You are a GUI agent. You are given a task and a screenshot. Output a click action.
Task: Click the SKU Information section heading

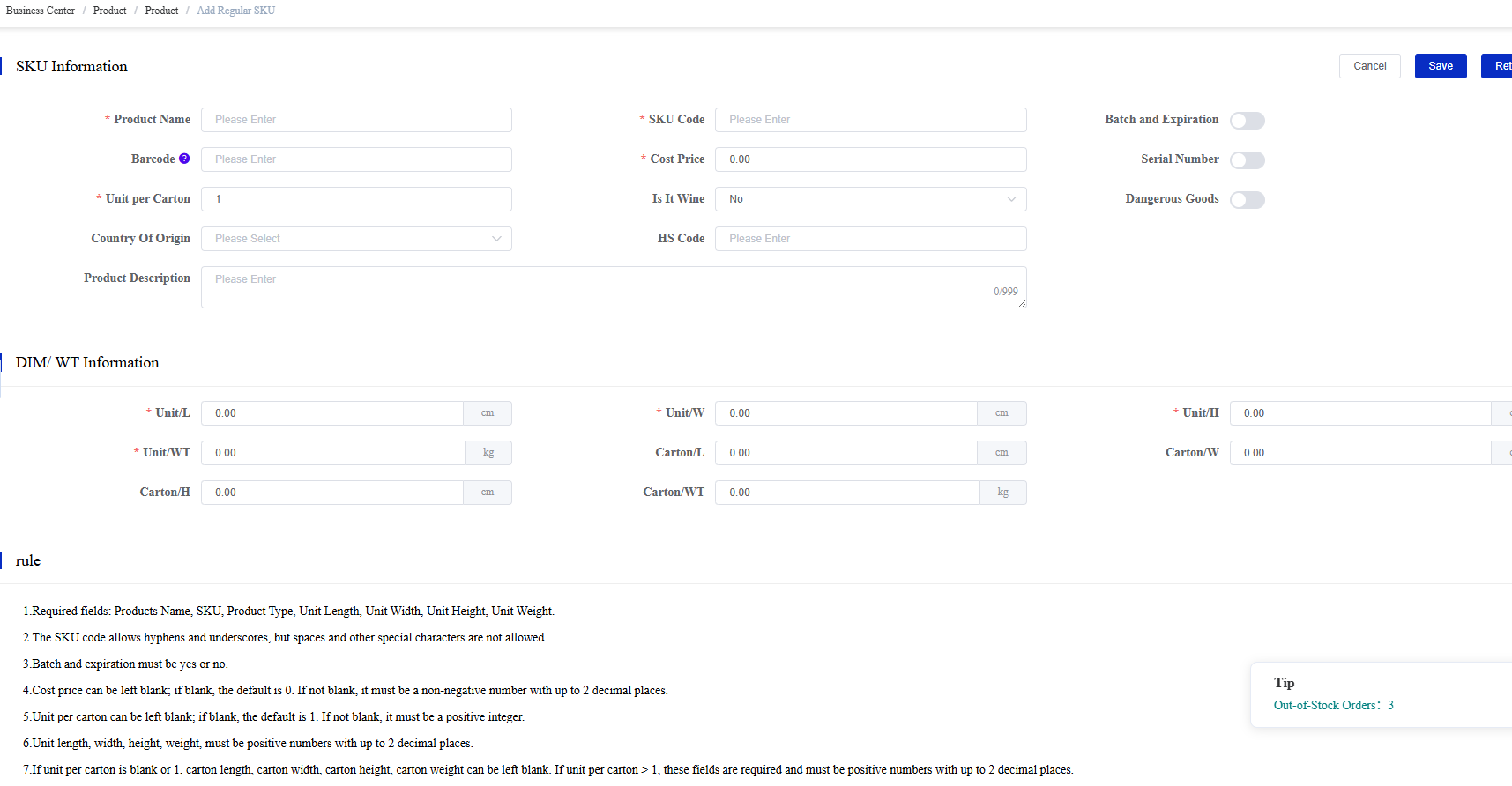[71, 66]
